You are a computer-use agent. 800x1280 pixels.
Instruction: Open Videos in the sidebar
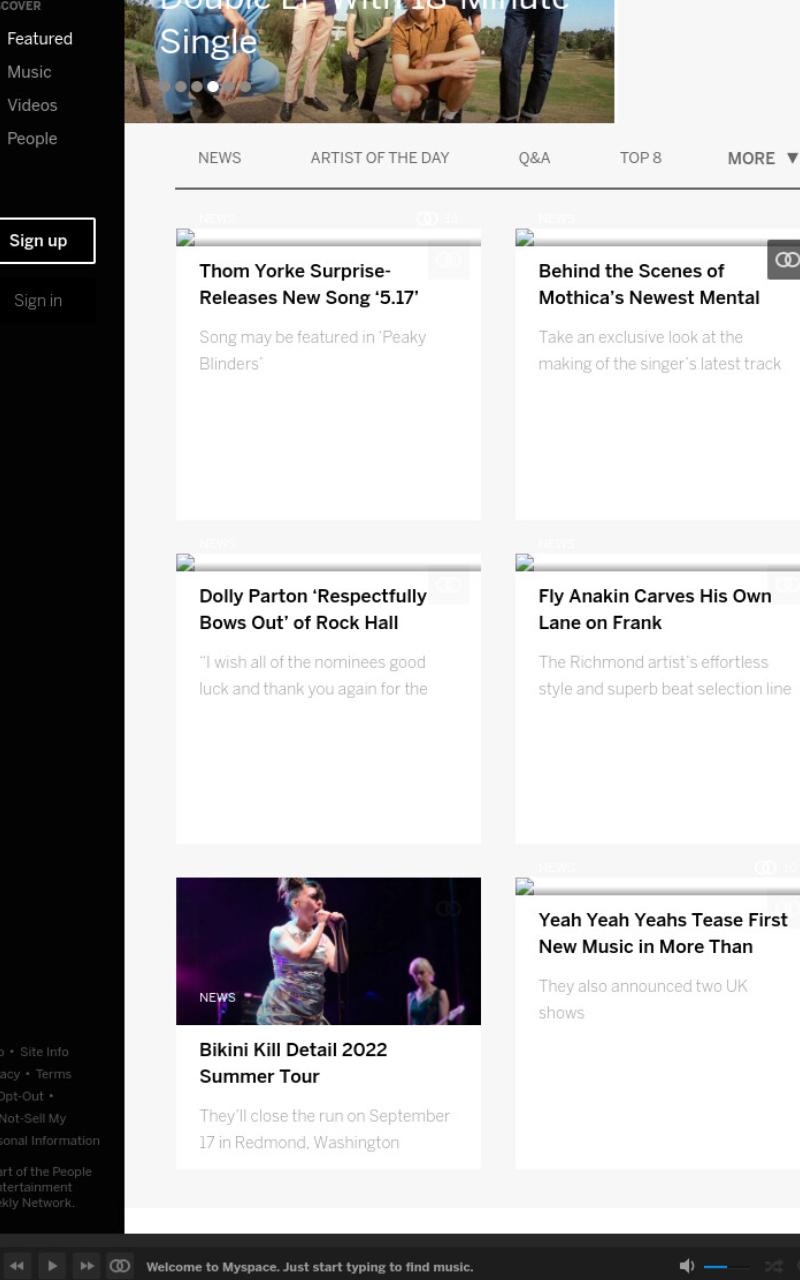32,105
